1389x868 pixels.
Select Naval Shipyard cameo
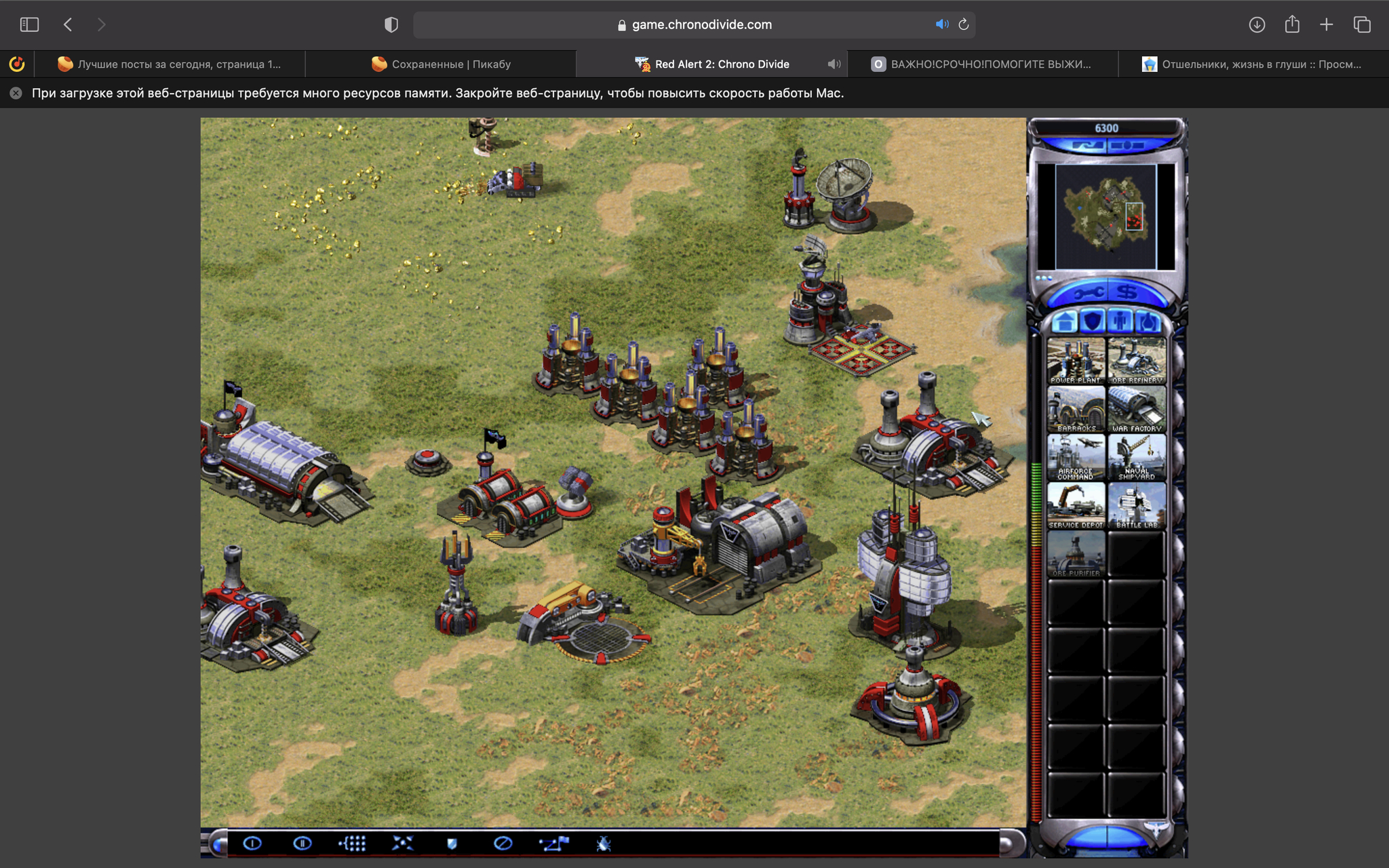click(1137, 457)
